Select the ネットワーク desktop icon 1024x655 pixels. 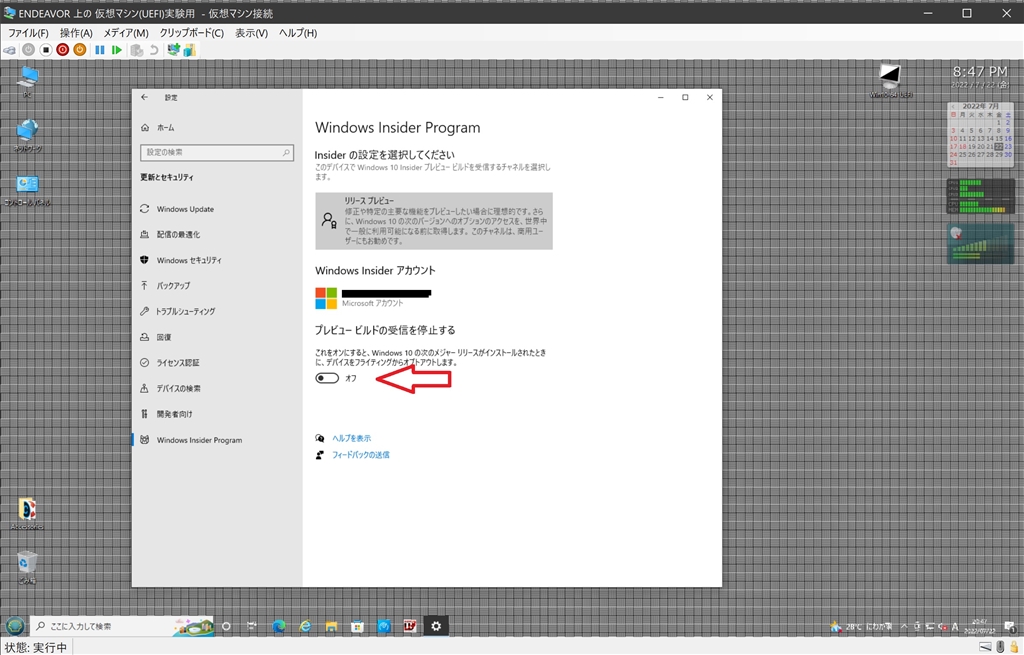point(27,136)
